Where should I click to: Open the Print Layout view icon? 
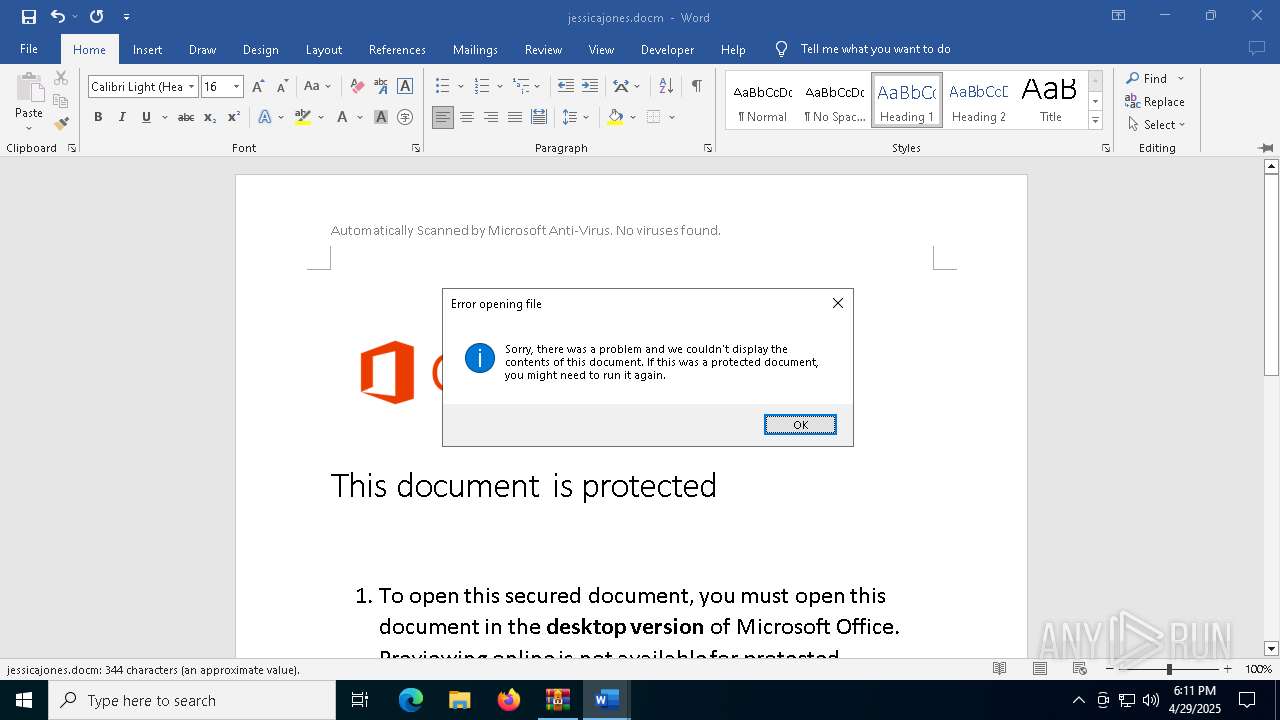(x=1040, y=669)
